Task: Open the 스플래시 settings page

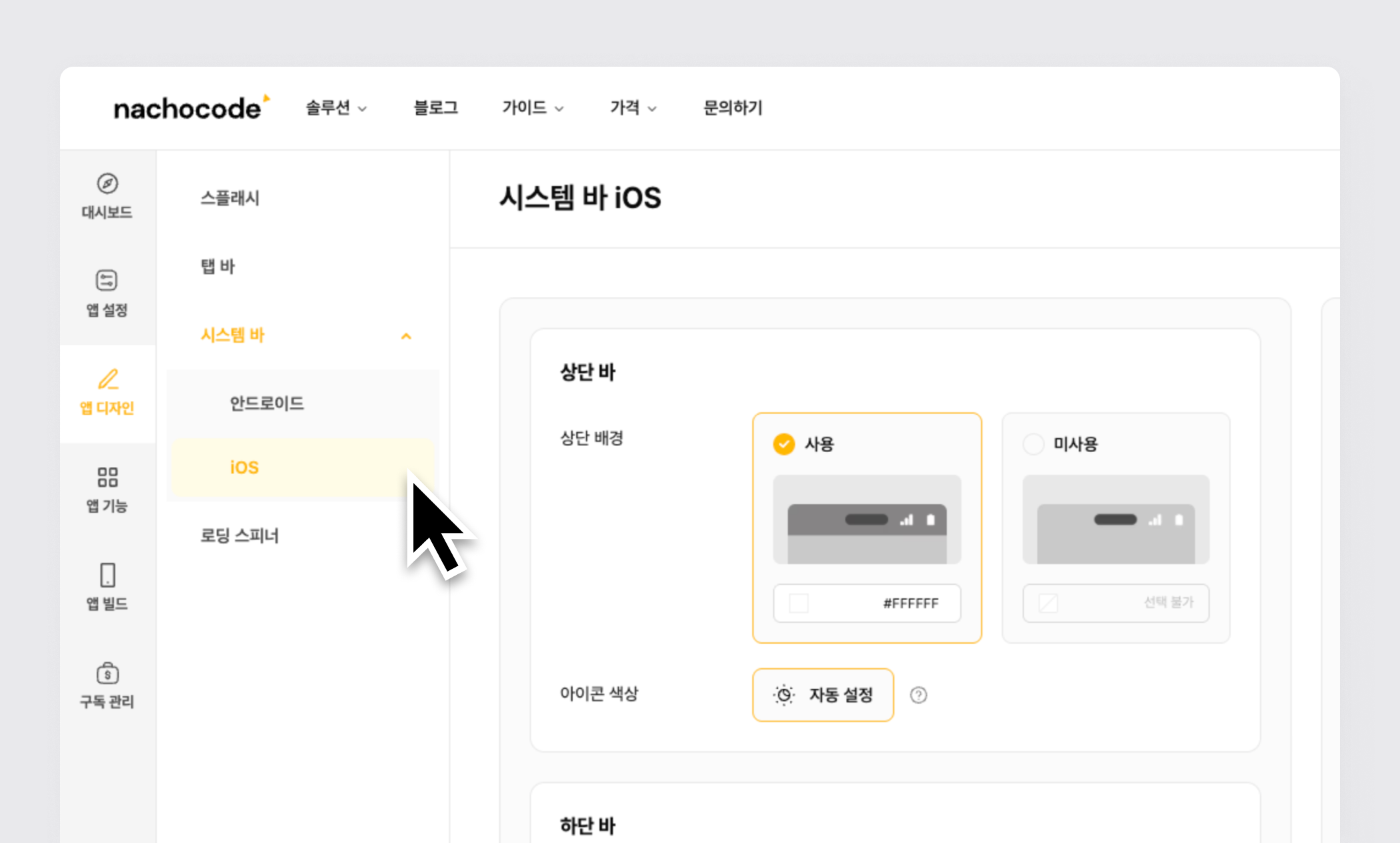Action: coord(230,198)
